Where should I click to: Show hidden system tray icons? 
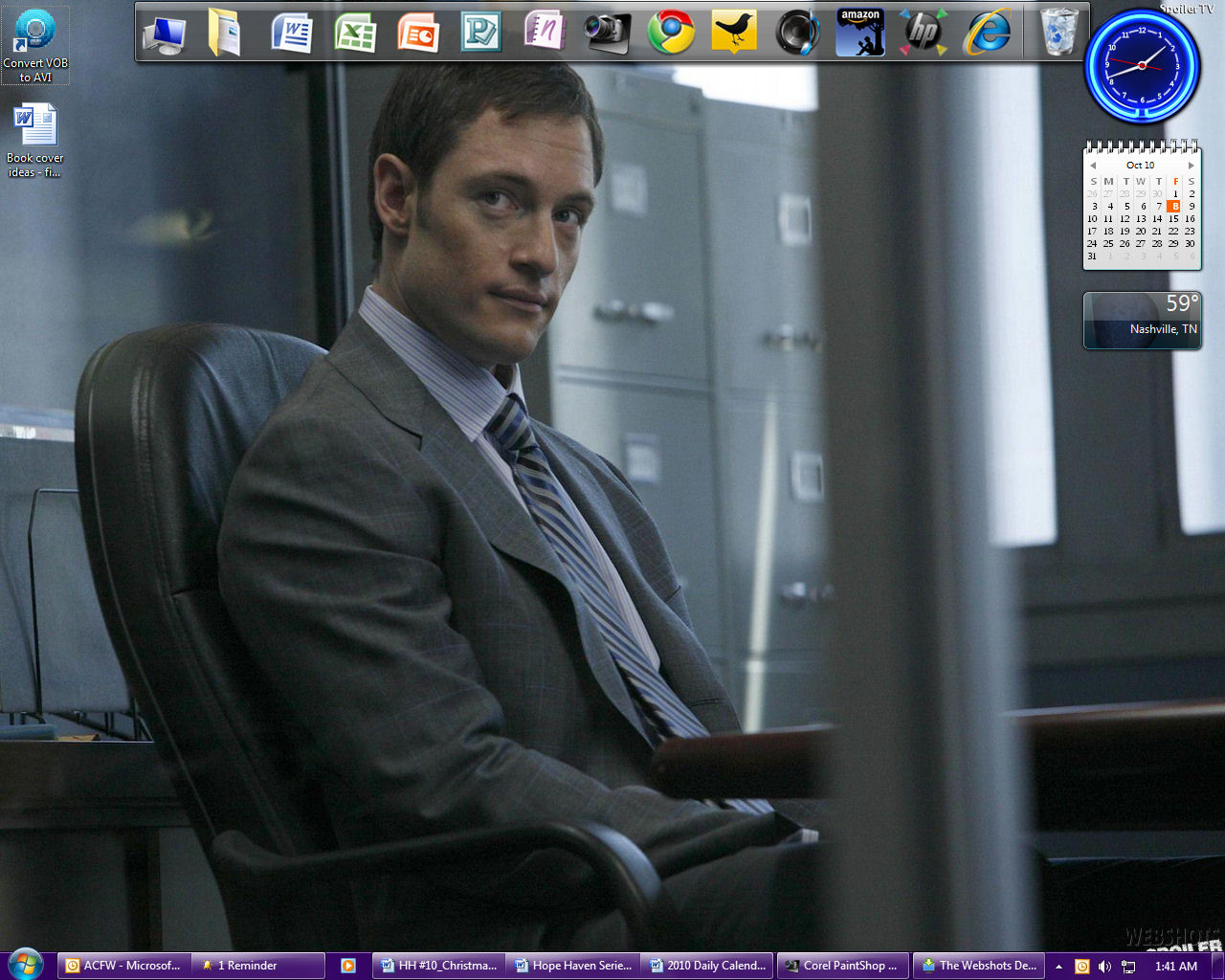pos(1058,967)
